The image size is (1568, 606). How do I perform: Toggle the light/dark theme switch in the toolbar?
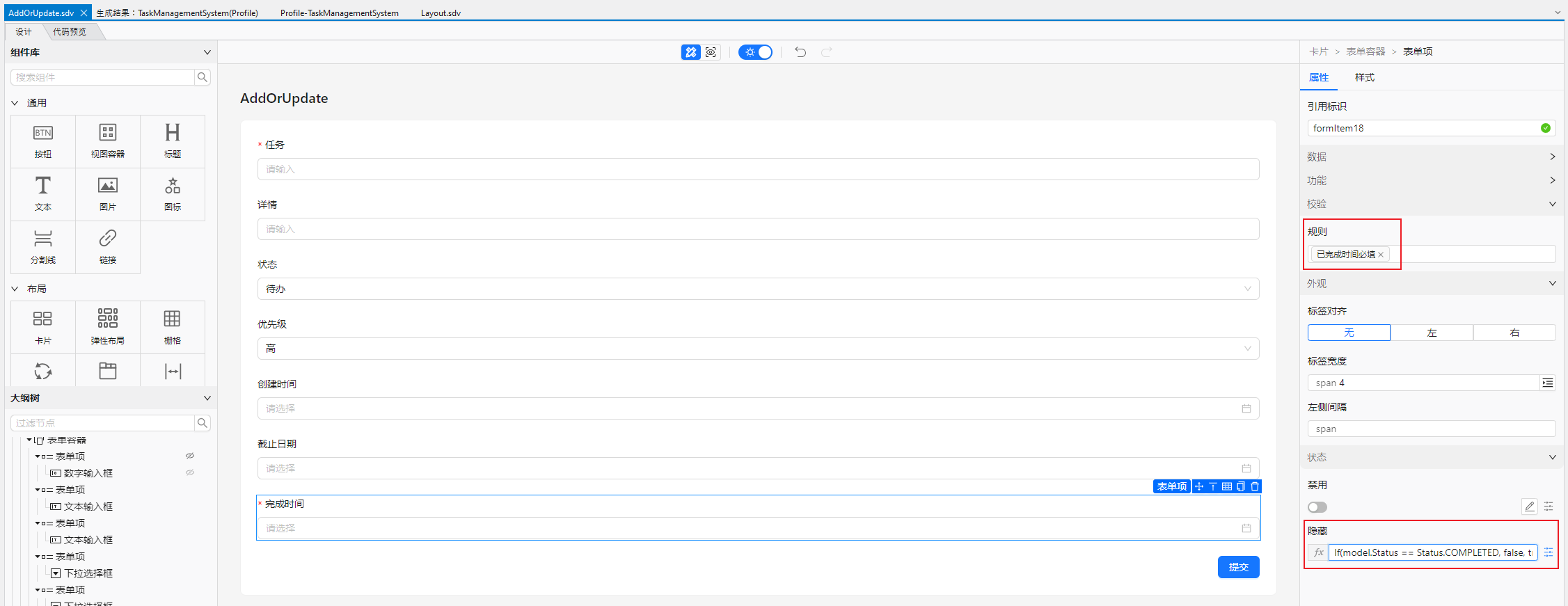(756, 52)
